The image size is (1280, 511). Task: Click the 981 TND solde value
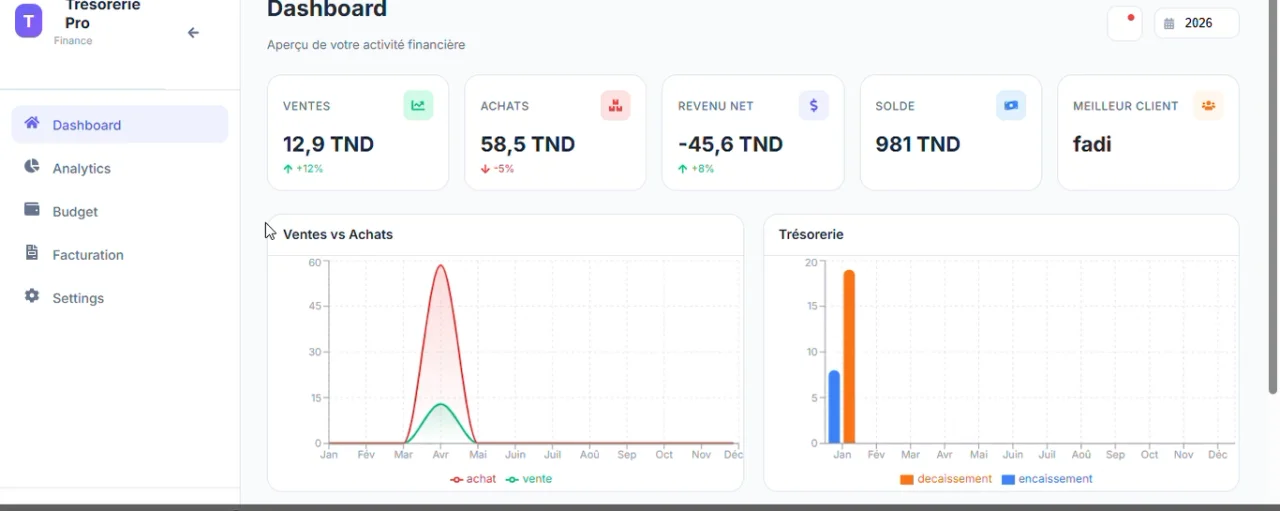918,144
